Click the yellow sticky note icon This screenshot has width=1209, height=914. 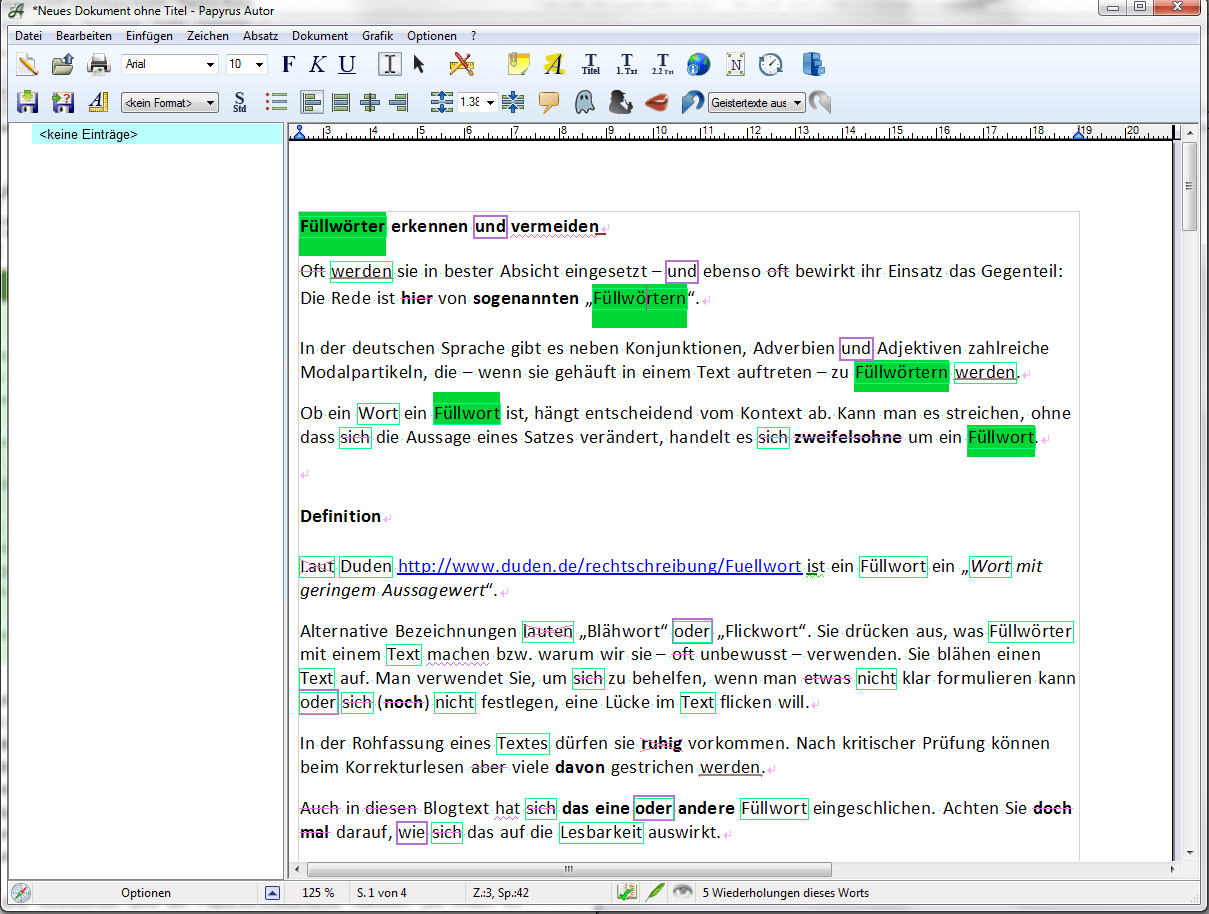pyautogui.click(x=517, y=65)
